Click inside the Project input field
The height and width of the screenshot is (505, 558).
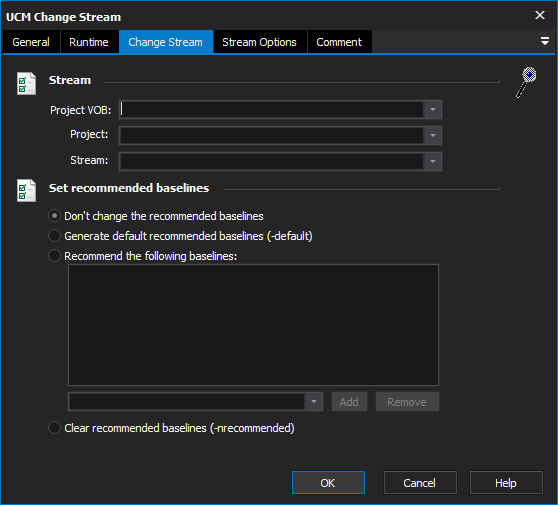click(272, 136)
